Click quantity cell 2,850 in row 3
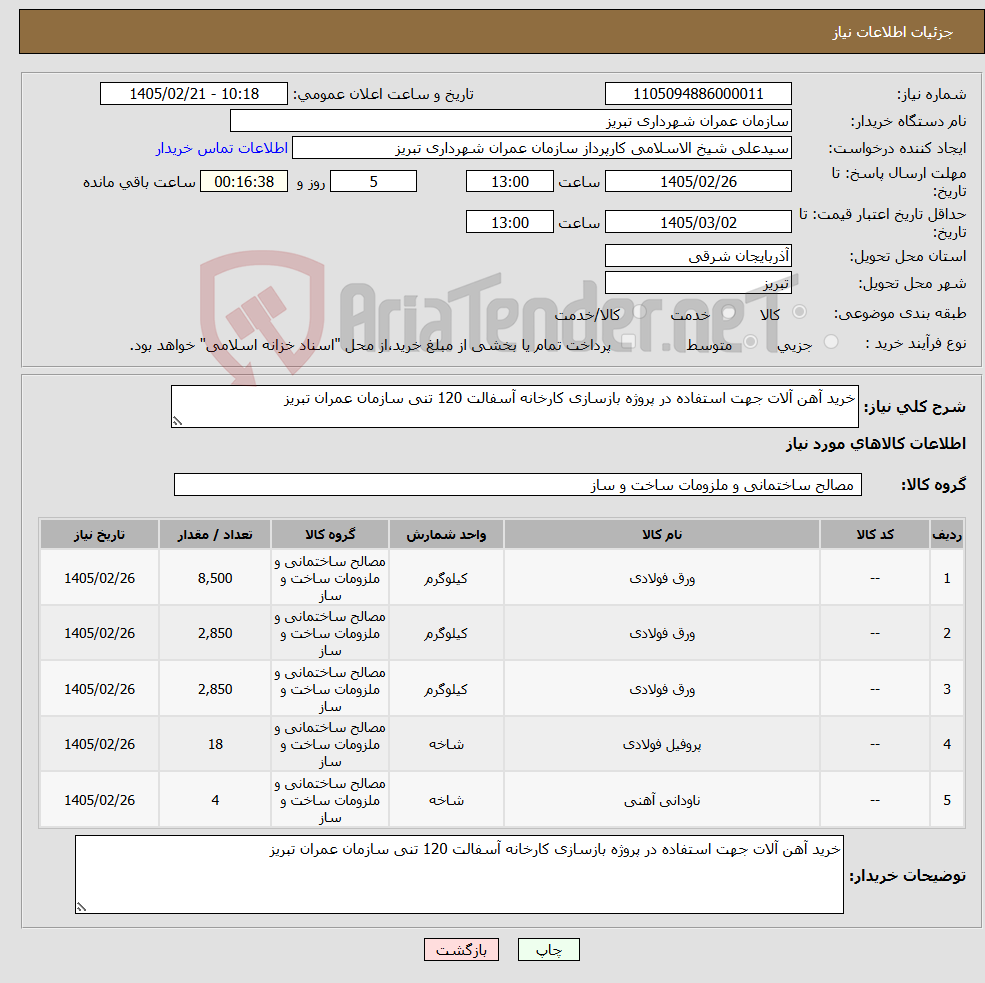The image size is (985, 983). point(215,689)
